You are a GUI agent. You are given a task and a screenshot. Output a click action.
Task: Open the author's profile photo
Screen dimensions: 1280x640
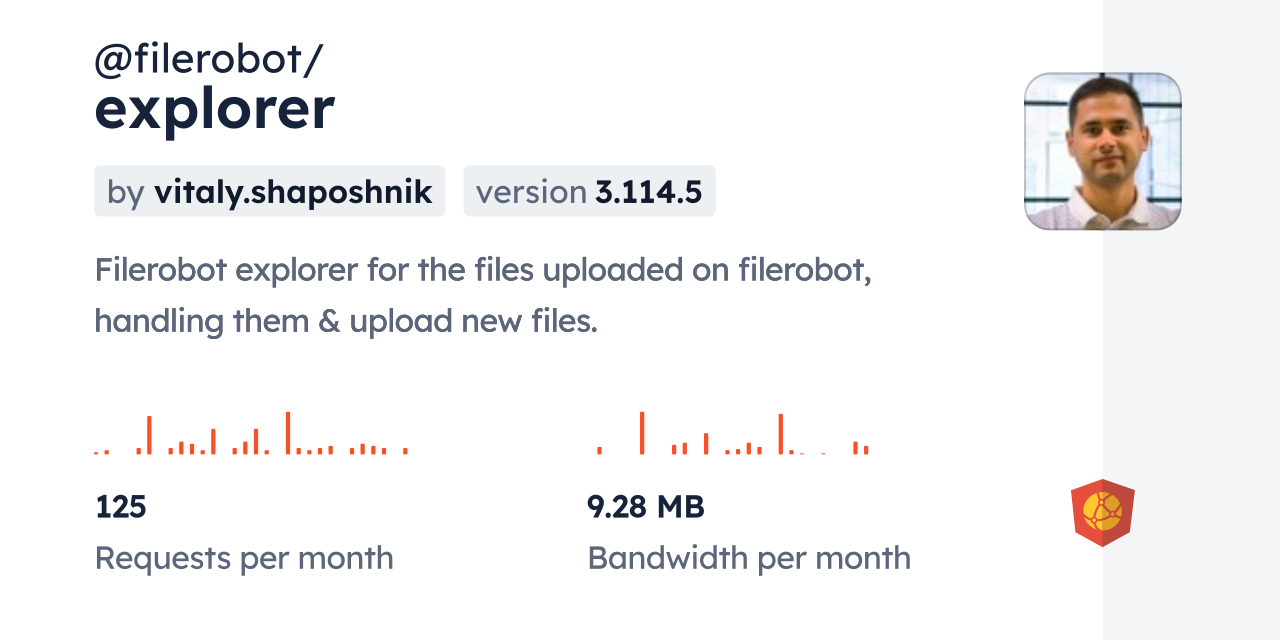click(x=1102, y=151)
